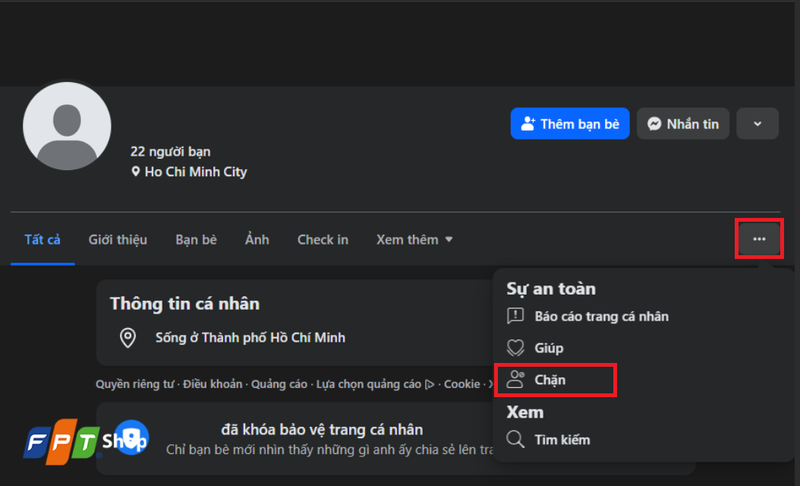800x486 pixels.
Task: Open the Xem thêm dropdown tab
Action: pos(414,240)
